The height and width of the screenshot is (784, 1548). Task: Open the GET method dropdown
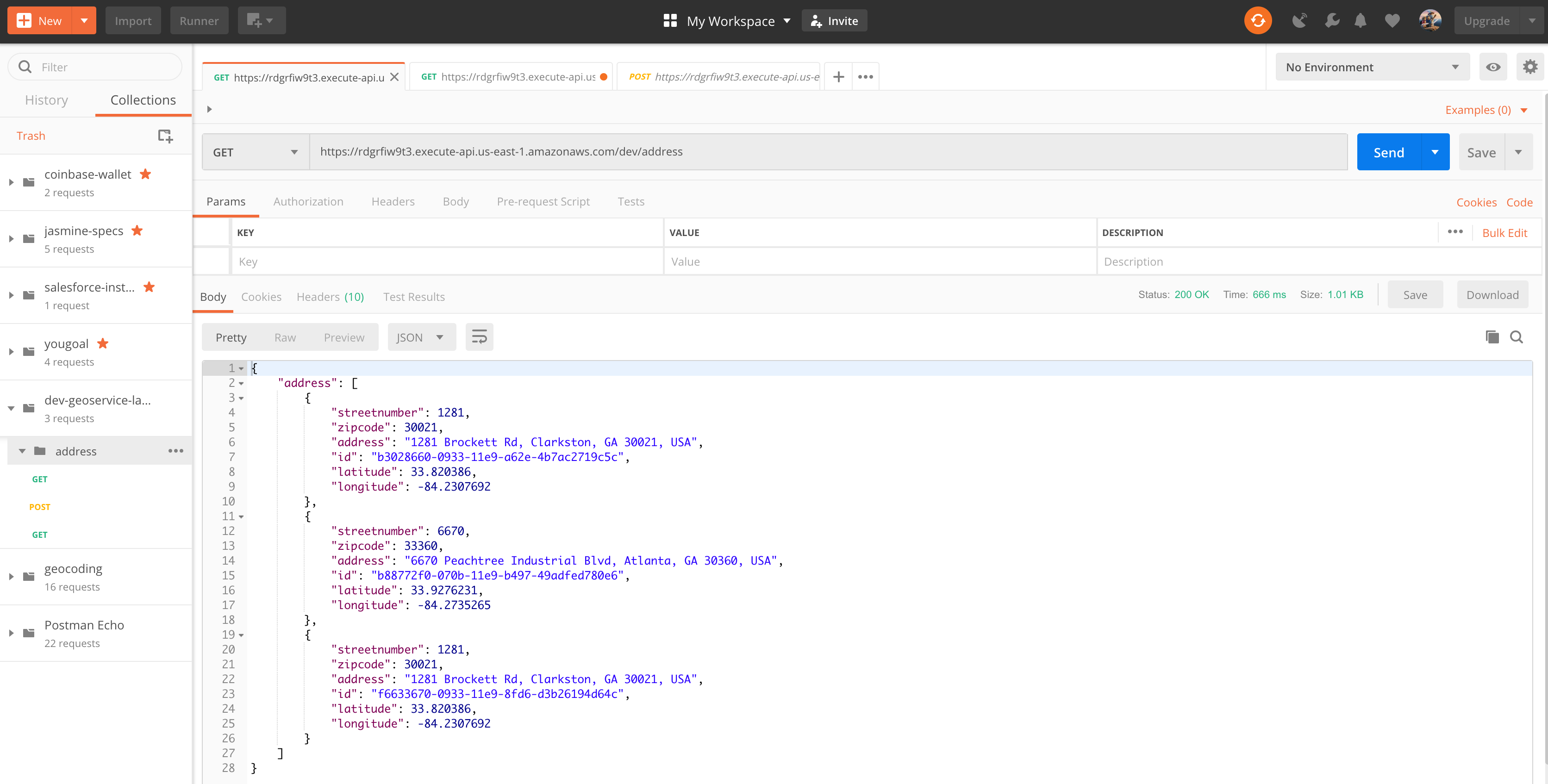pyautogui.click(x=255, y=153)
